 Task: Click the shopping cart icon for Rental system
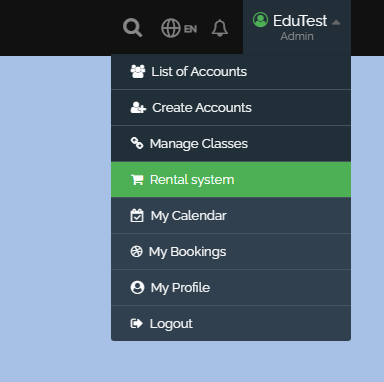pyautogui.click(x=137, y=180)
